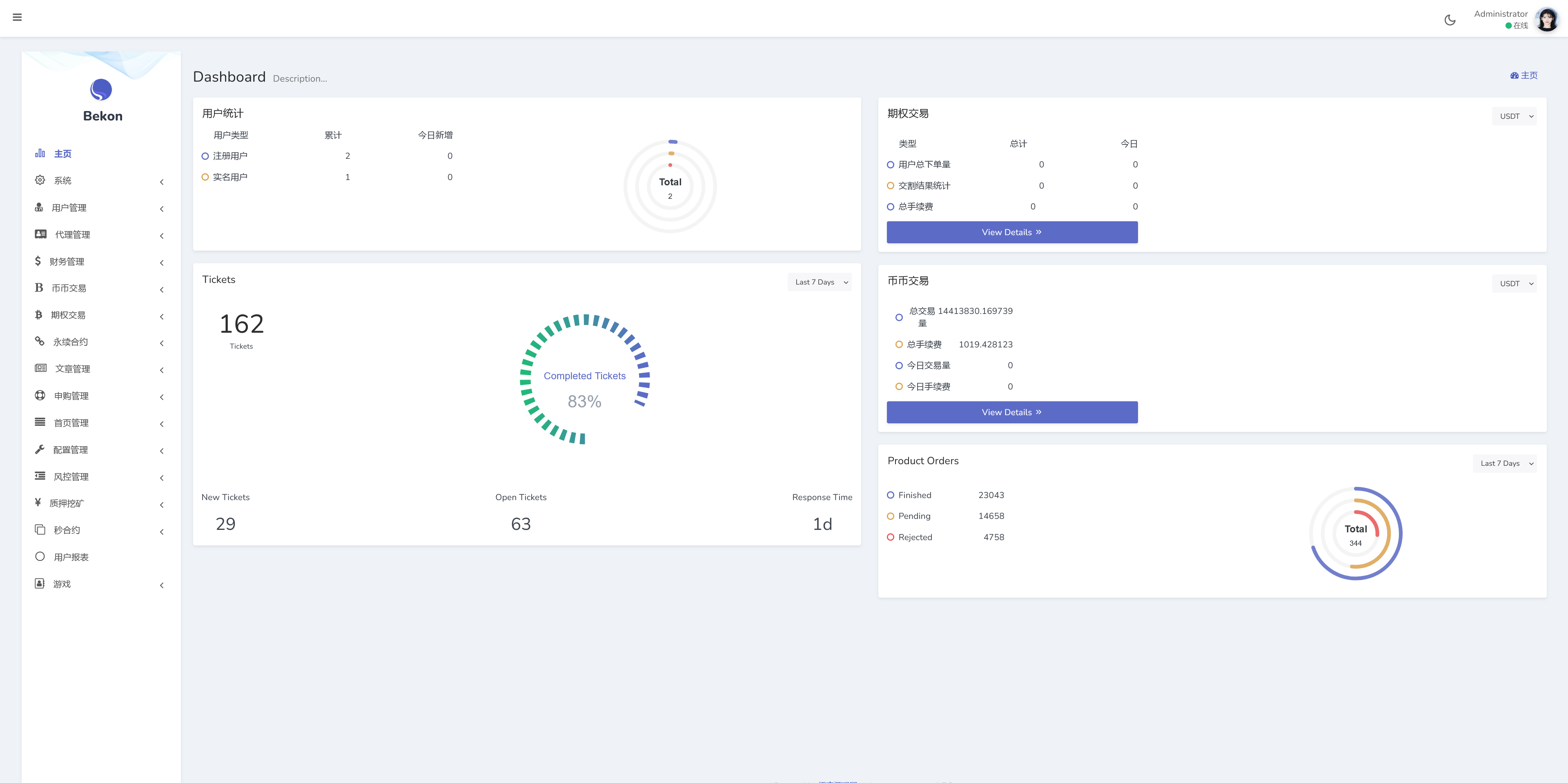This screenshot has width=1568, height=783.
Task: Click View Details under 期权交易
Action: [x=1012, y=232]
